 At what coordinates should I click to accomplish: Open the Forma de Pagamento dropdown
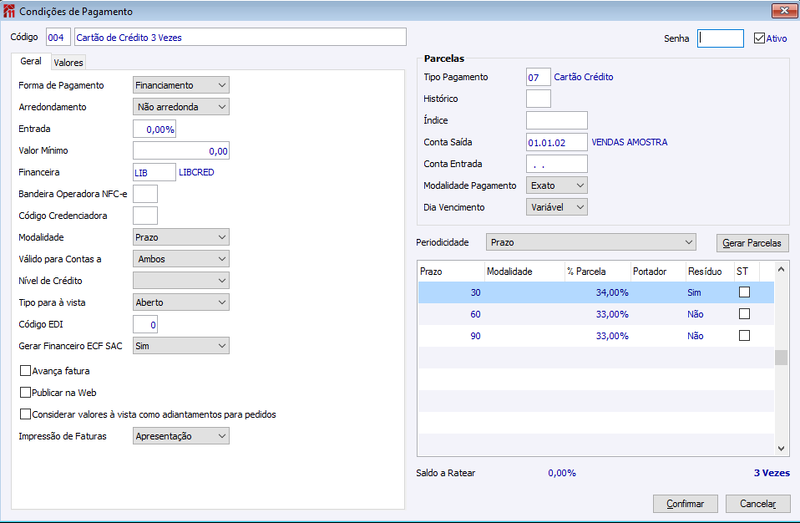coord(181,85)
